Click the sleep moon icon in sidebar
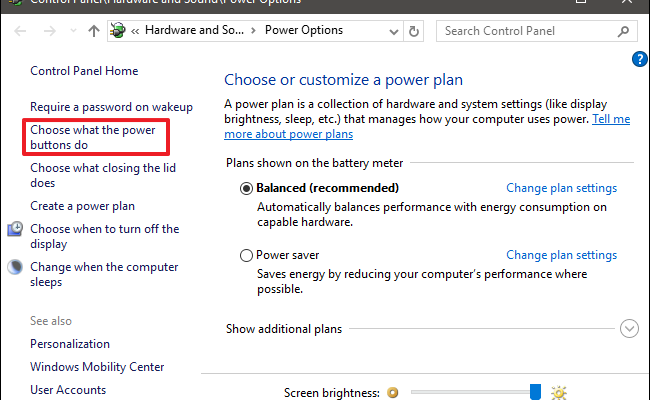The width and height of the screenshot is (650, 400). [15, 268]
